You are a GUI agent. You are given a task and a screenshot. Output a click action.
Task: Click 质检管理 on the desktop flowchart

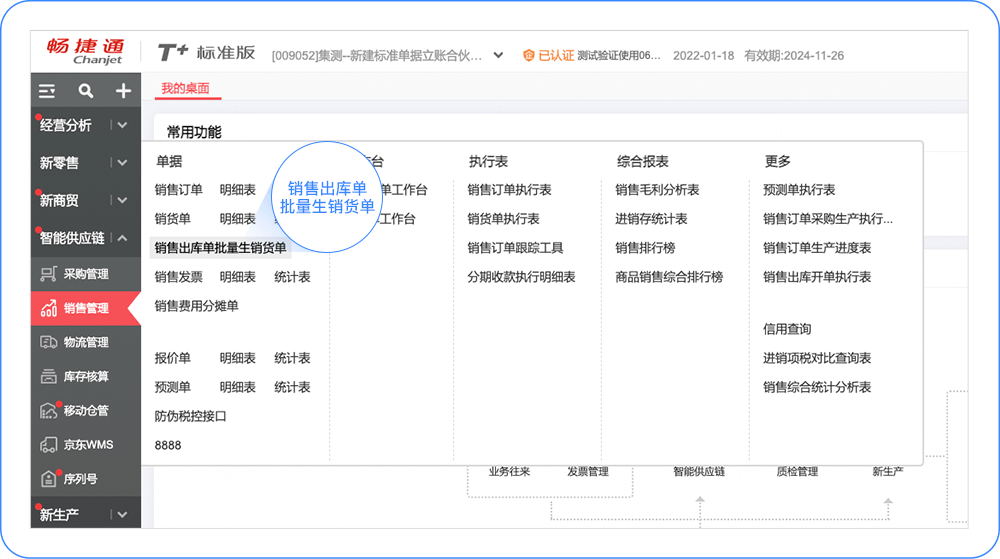[x=797, y=472]
